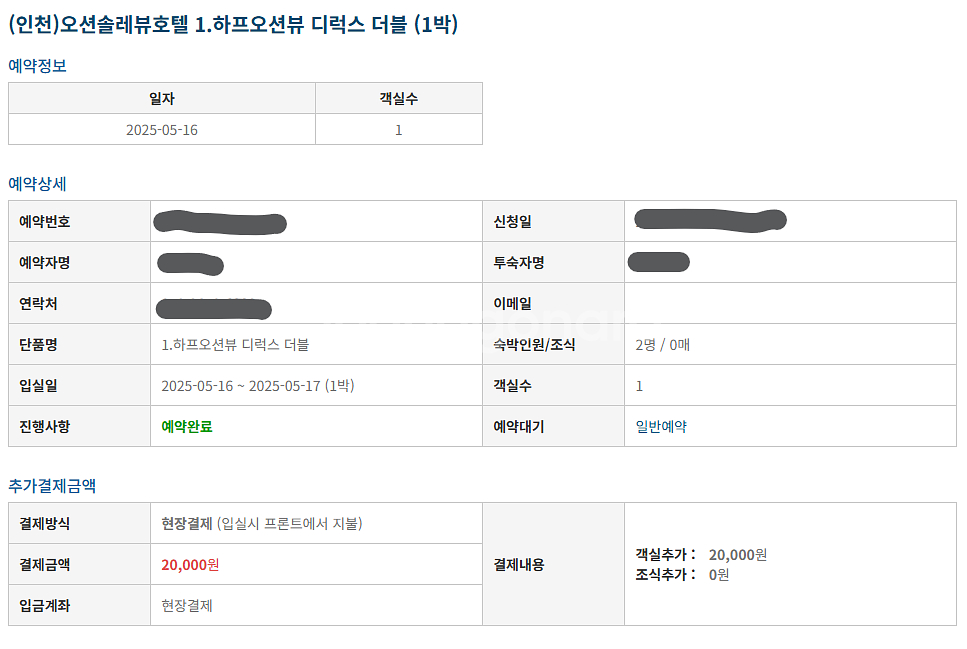Image resolution: width=967 pixels, height=649 pixels.
Task: Click the 2025-05-16 date cell
Action: click(162, 130)
